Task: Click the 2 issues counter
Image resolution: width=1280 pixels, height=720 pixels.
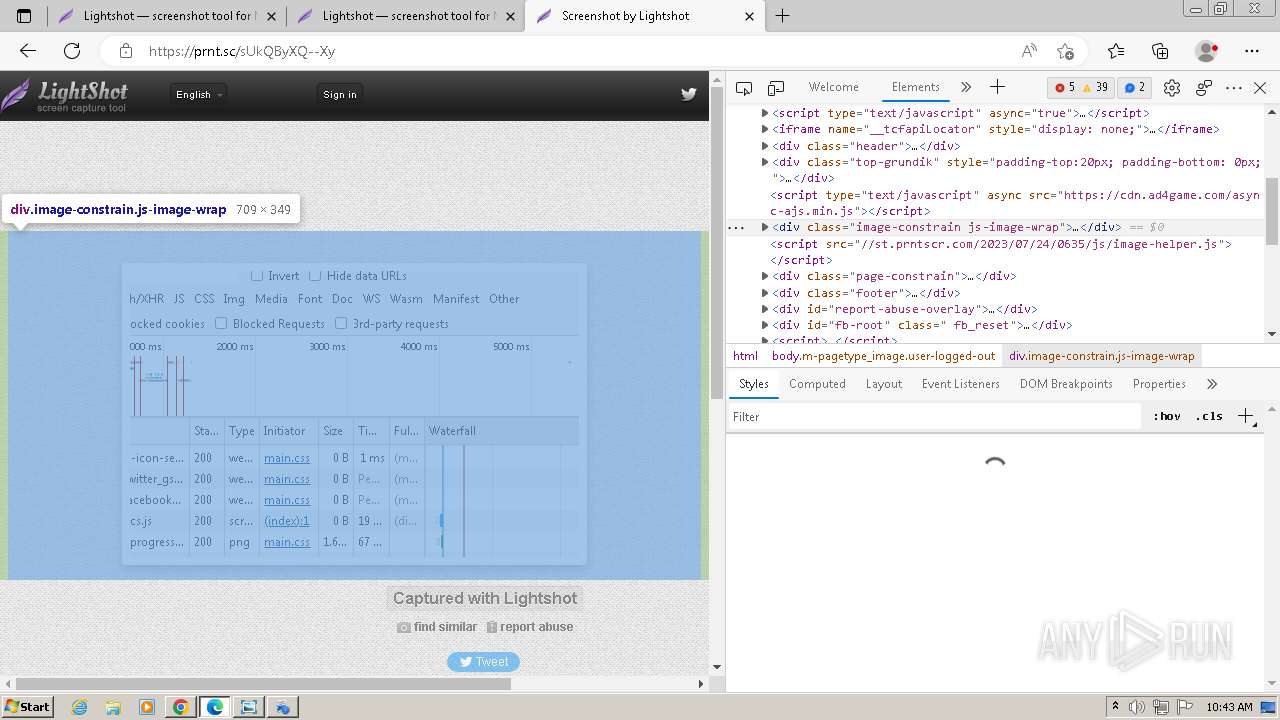Action: tap(1135, 87)
